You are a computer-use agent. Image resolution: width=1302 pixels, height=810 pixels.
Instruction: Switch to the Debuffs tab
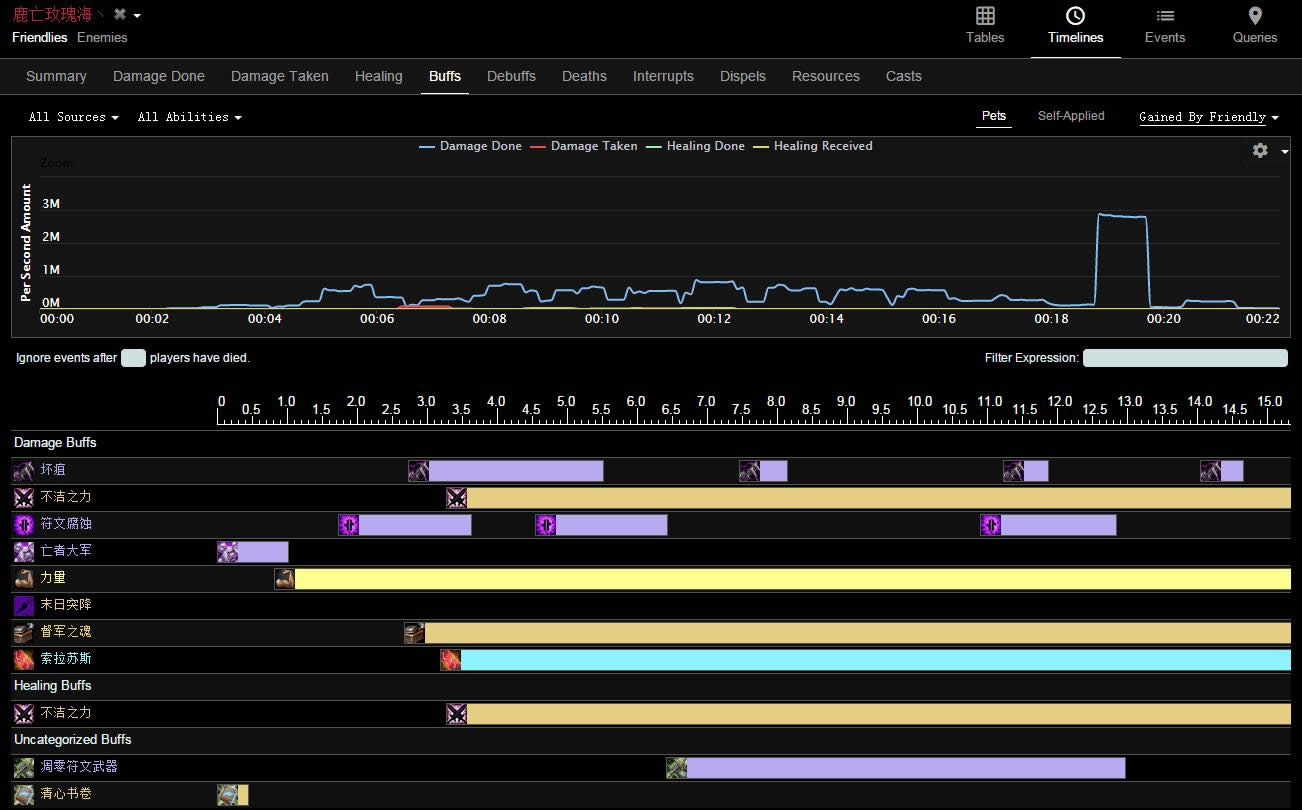[511, 76]
